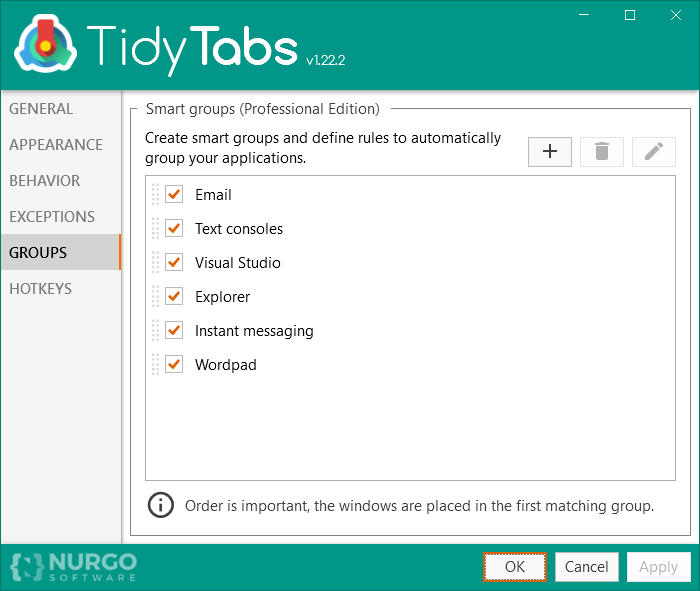Click drag handle next to Visual Studio
Screen dimensions: 700x591
[x=155, y=262]
